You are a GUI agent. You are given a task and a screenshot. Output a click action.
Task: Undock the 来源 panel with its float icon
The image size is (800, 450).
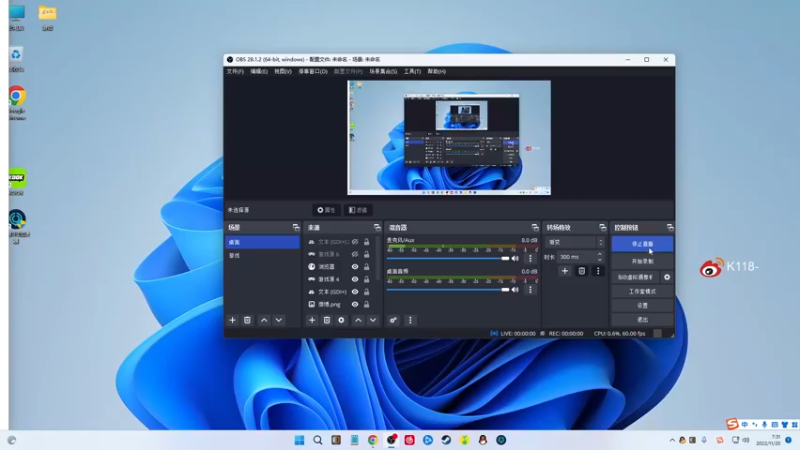click(377, 228)
